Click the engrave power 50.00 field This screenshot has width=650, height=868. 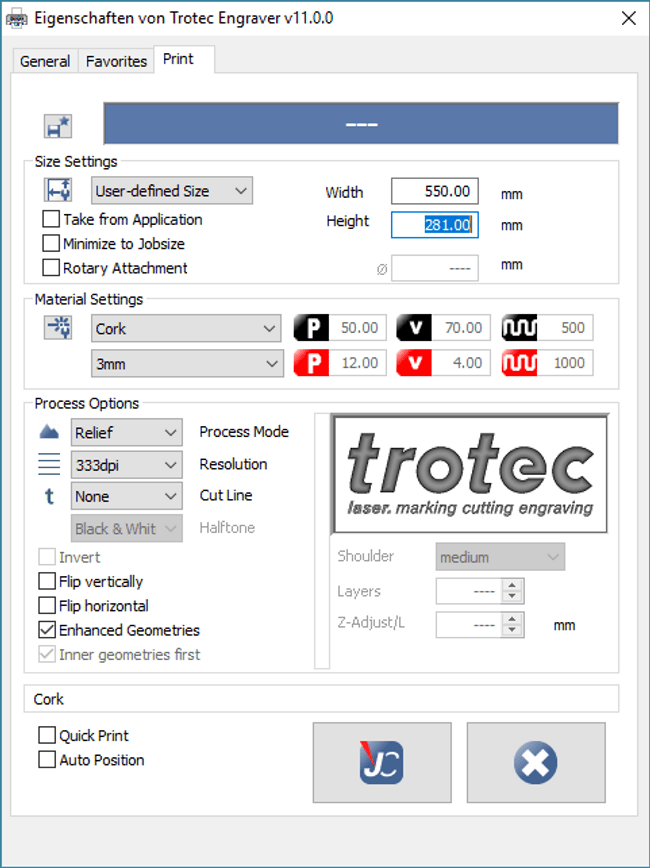coord(358,328)
